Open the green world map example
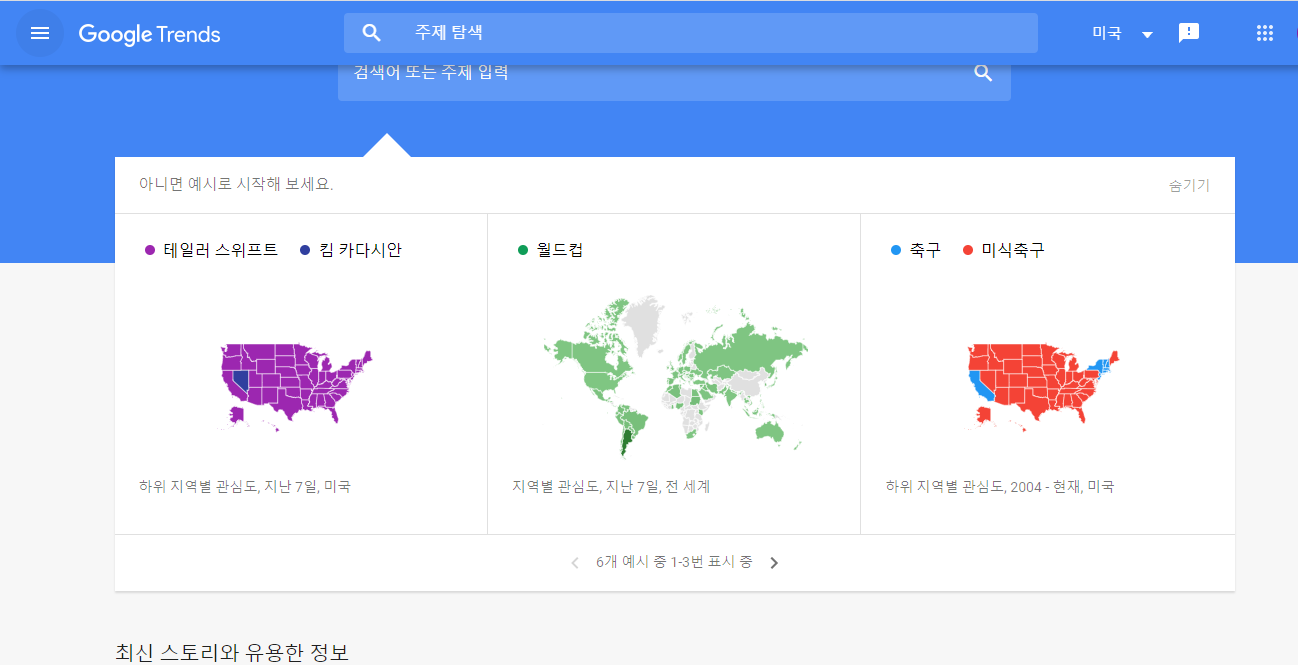This screenshot has width=1298, height=665. pyautogui.click(x=675, y=378)
